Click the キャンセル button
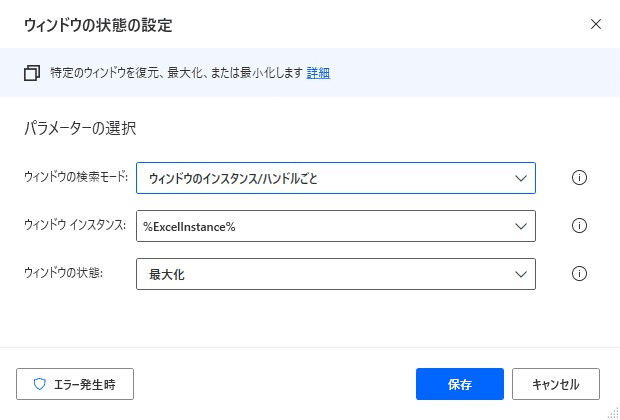The image size is (620, 420). (556, 384)
